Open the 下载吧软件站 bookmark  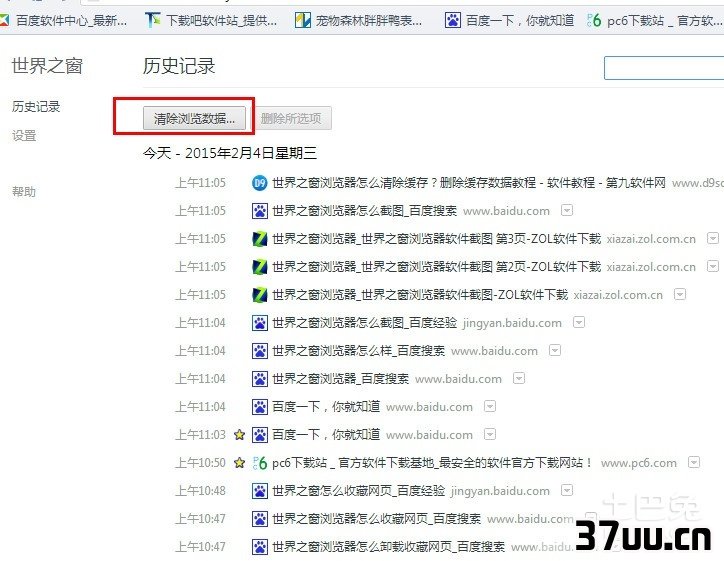tap(211, 20)
